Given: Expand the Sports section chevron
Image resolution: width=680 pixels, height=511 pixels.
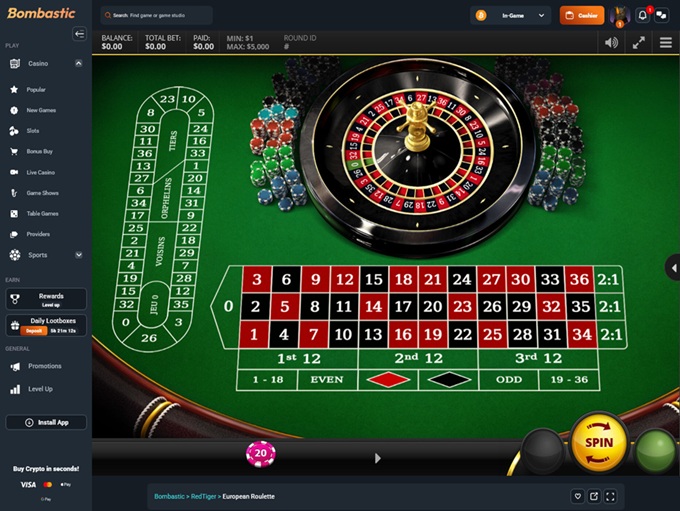Looking at the screenshot, I should pos(78,255).
